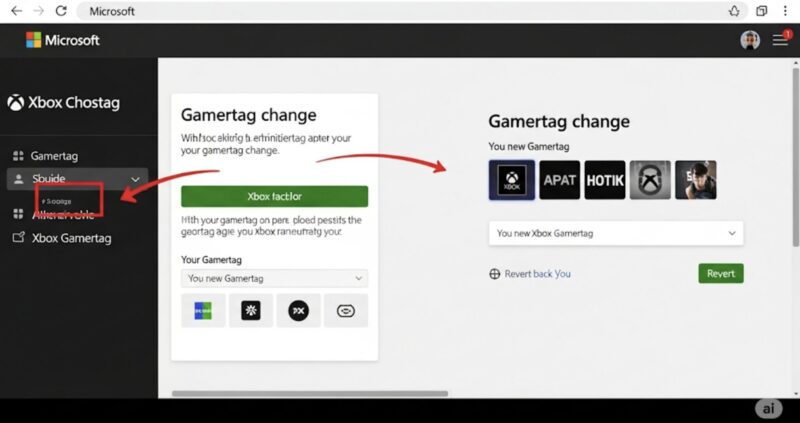The width and height of the screenshot is (800, 423).
Task: Click the horizontal scrollbar at the bottom
Action: pyautogui.click(x=310, y=394)
